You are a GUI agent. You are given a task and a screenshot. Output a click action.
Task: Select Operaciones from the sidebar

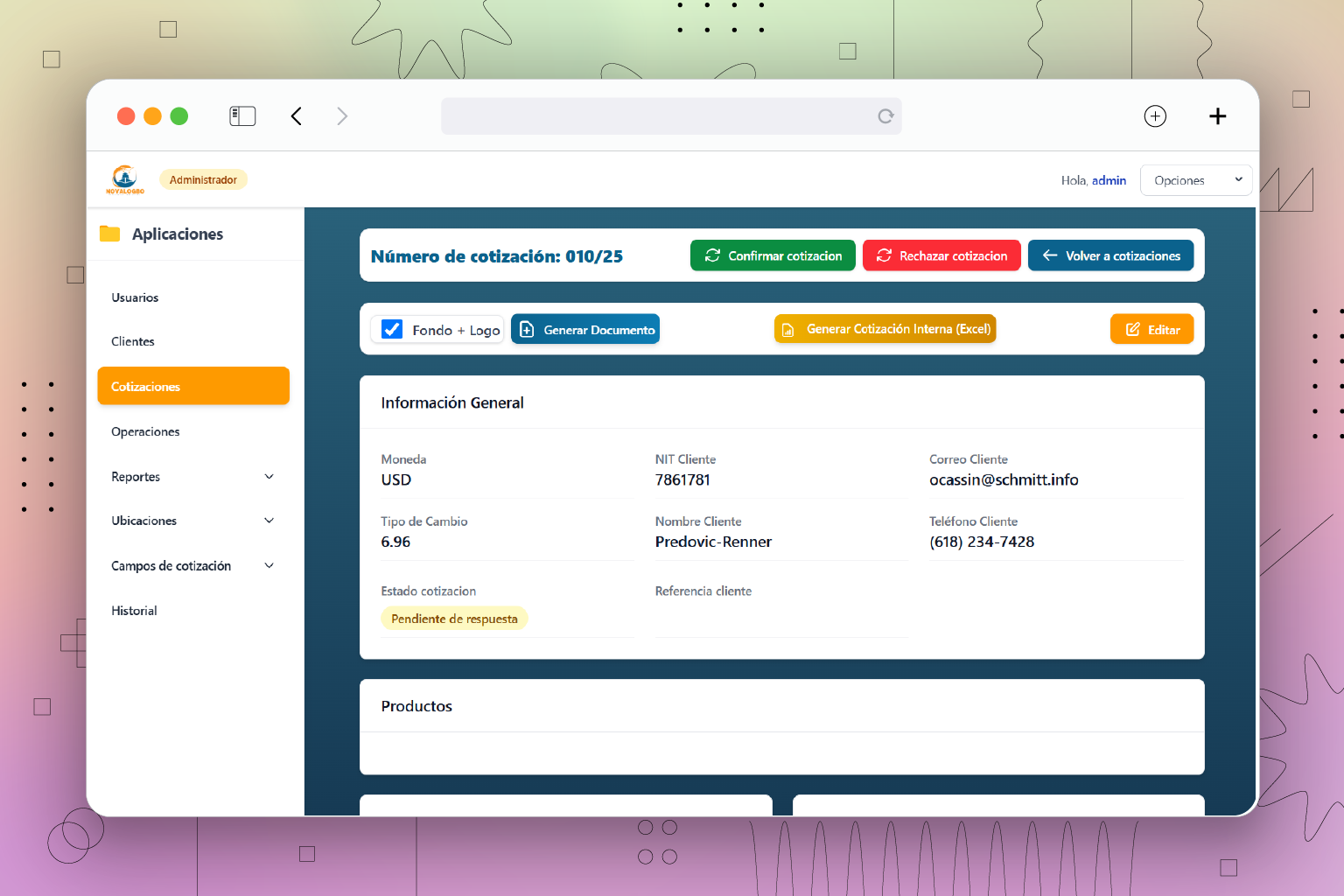point(145,431)
